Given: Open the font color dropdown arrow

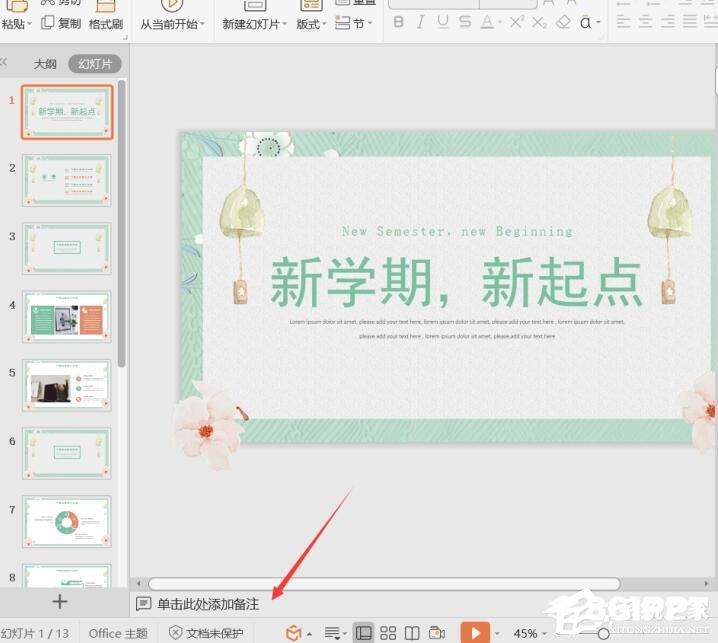Looking at the screenshot, I should (500, 22).
